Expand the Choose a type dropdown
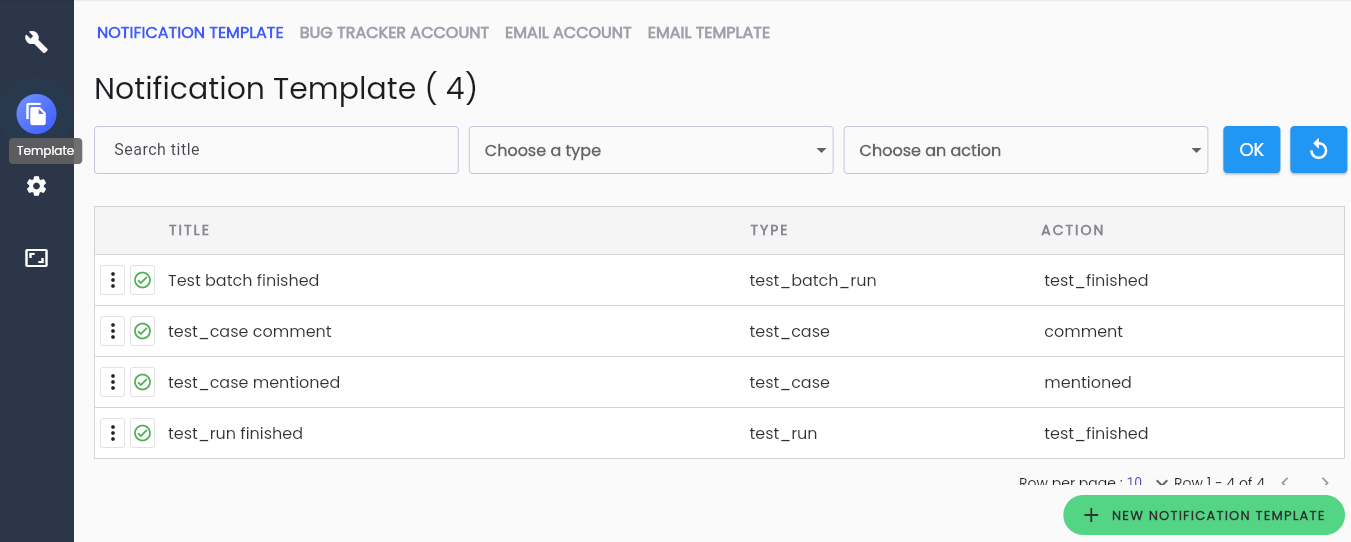The height and width of the screenshot is (542, 1351). (x=651, y=150)
